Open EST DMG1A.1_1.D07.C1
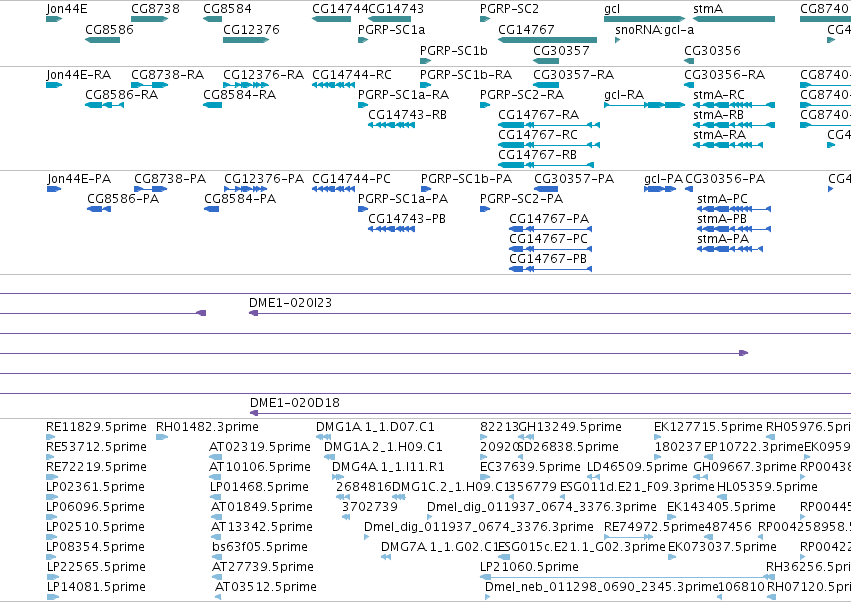Screen dimensions: 851x602 tap(375, 427)
